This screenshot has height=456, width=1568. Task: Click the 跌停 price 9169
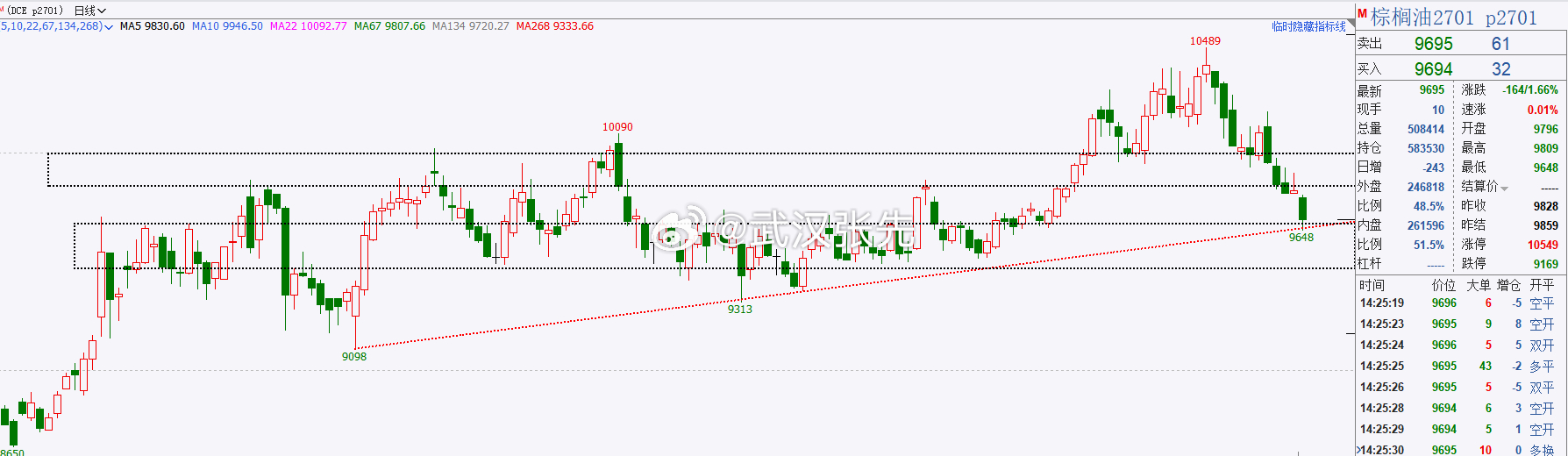click(x=1546, y=264)
